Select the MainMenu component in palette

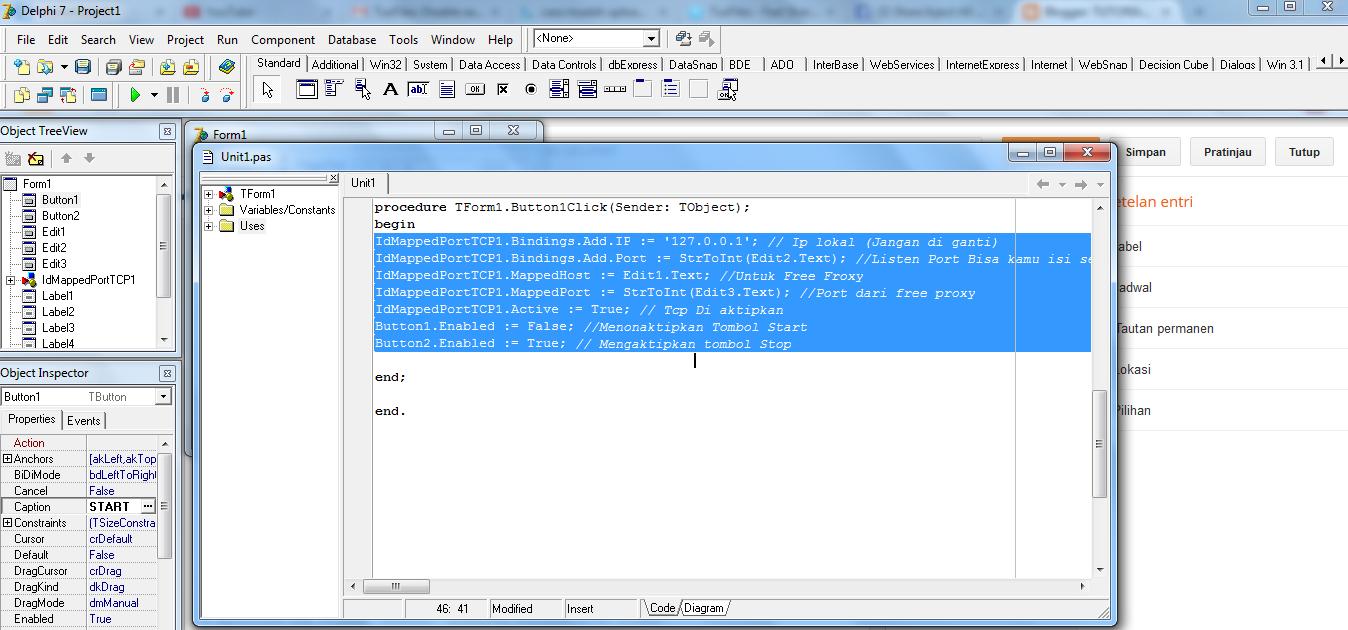pyautogui.click(x=334, y=89)
